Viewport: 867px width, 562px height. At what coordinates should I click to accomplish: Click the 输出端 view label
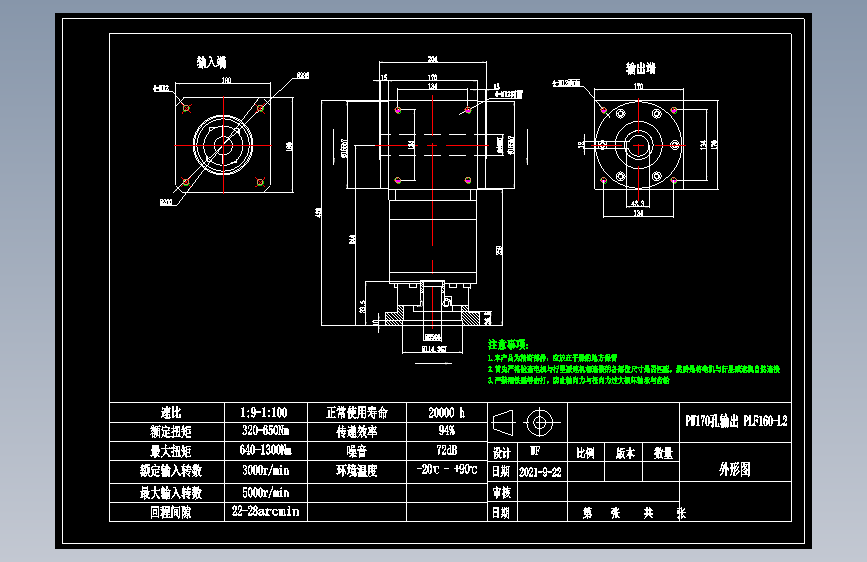(x=641, y=68)
